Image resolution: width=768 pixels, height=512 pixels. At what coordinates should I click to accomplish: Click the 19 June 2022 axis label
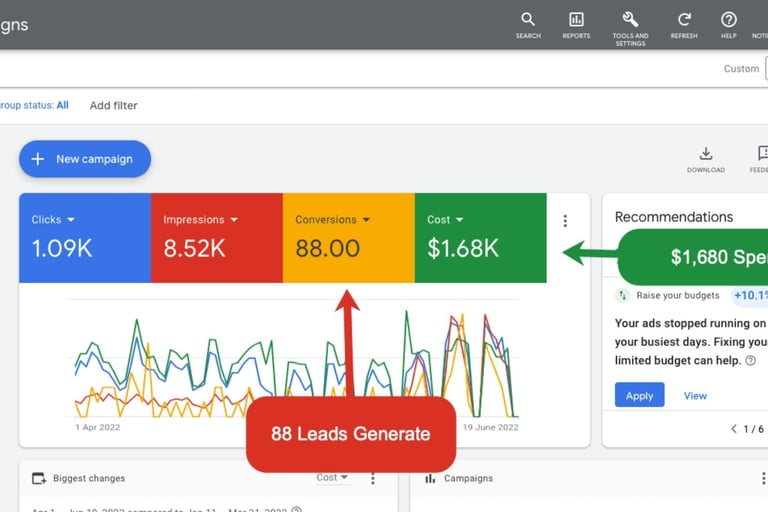click(490, 427)
